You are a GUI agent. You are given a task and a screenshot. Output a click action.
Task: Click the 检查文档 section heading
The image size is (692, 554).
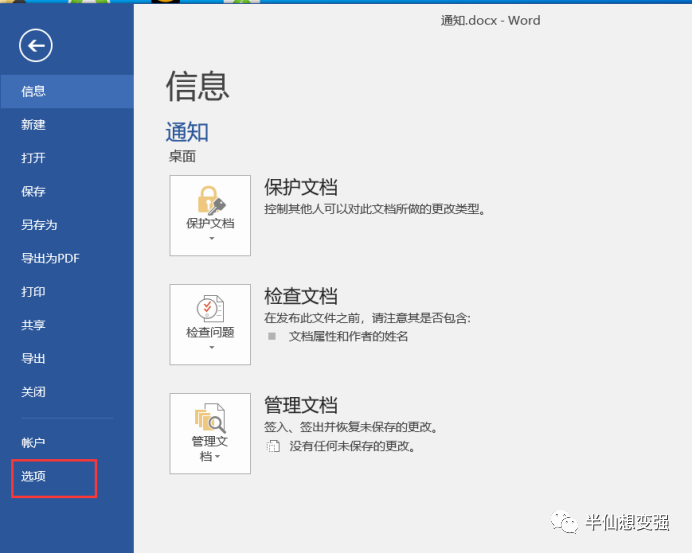point(301,296)
